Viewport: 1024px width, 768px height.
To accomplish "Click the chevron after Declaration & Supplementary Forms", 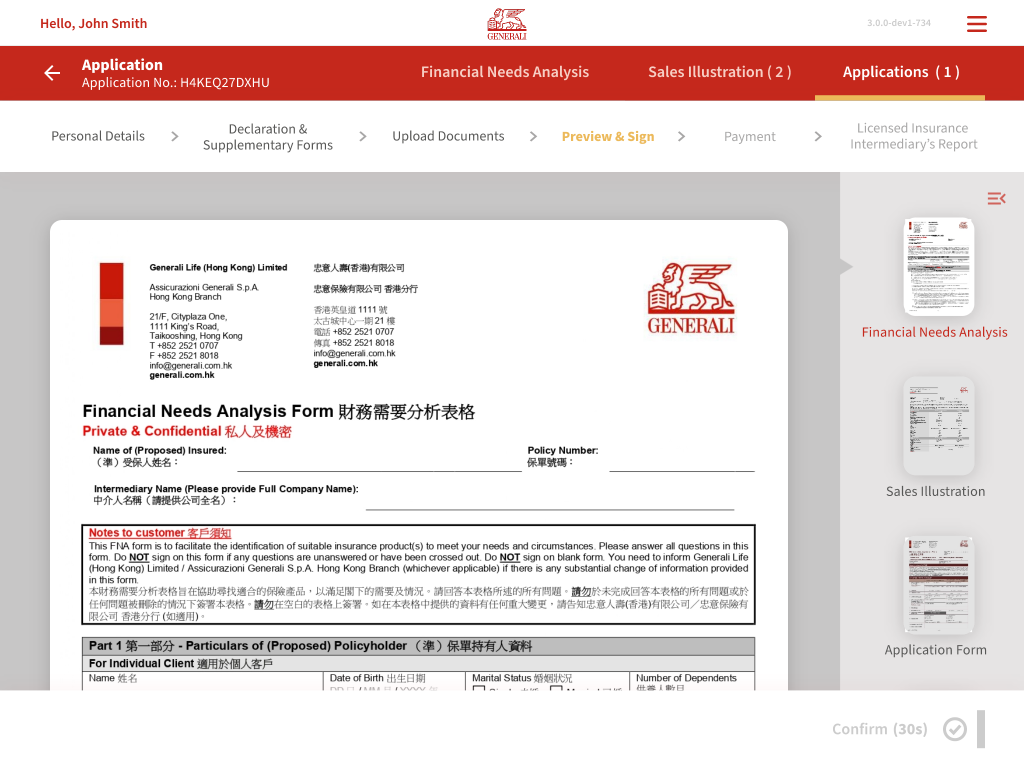I will tap(362, 136).
